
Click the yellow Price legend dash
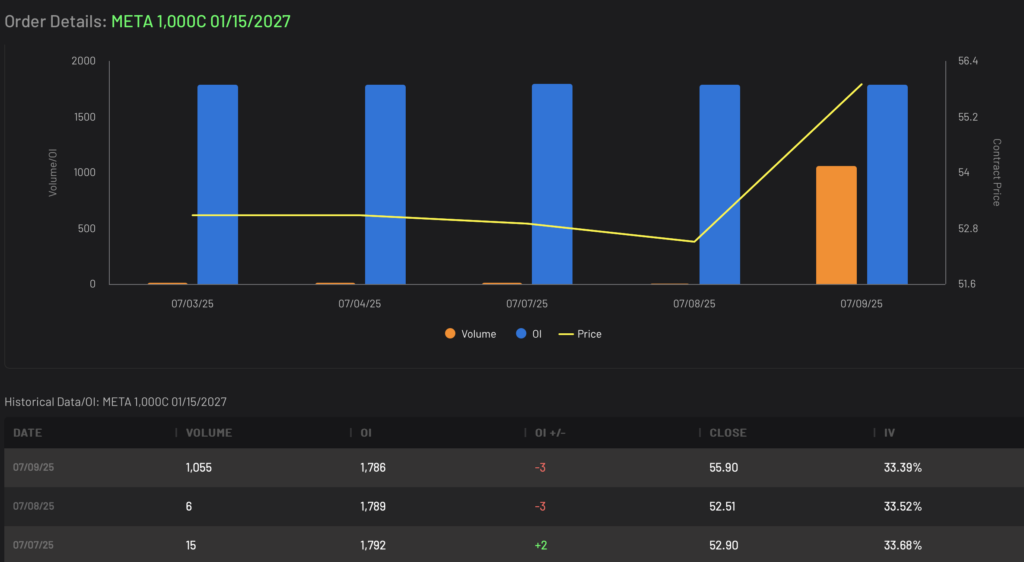click(x=566, y=334)
